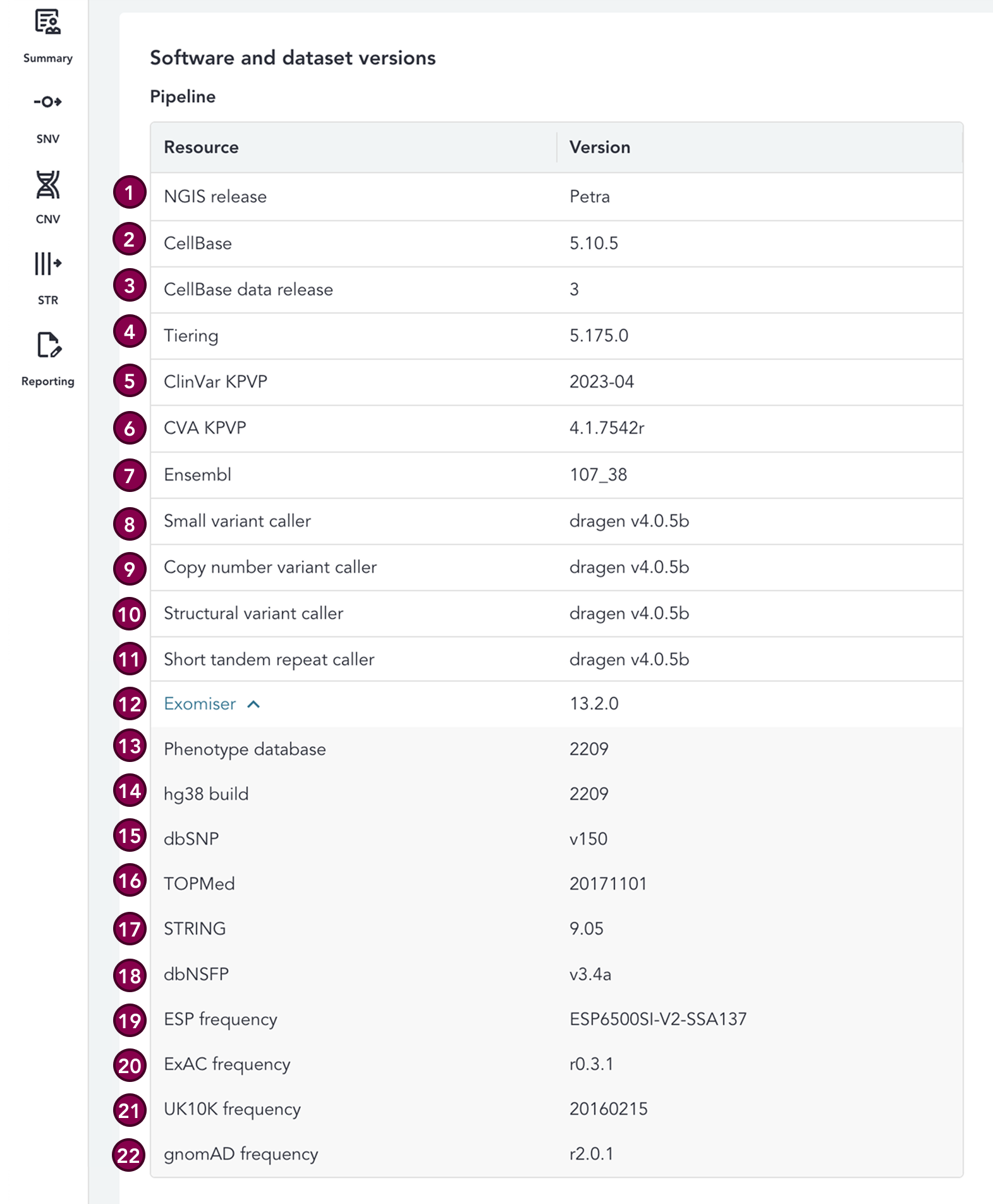Click the ESP frequency version value
Image resolution: width=993 pixels, height=1204 pixels.
coord(657,1019)
